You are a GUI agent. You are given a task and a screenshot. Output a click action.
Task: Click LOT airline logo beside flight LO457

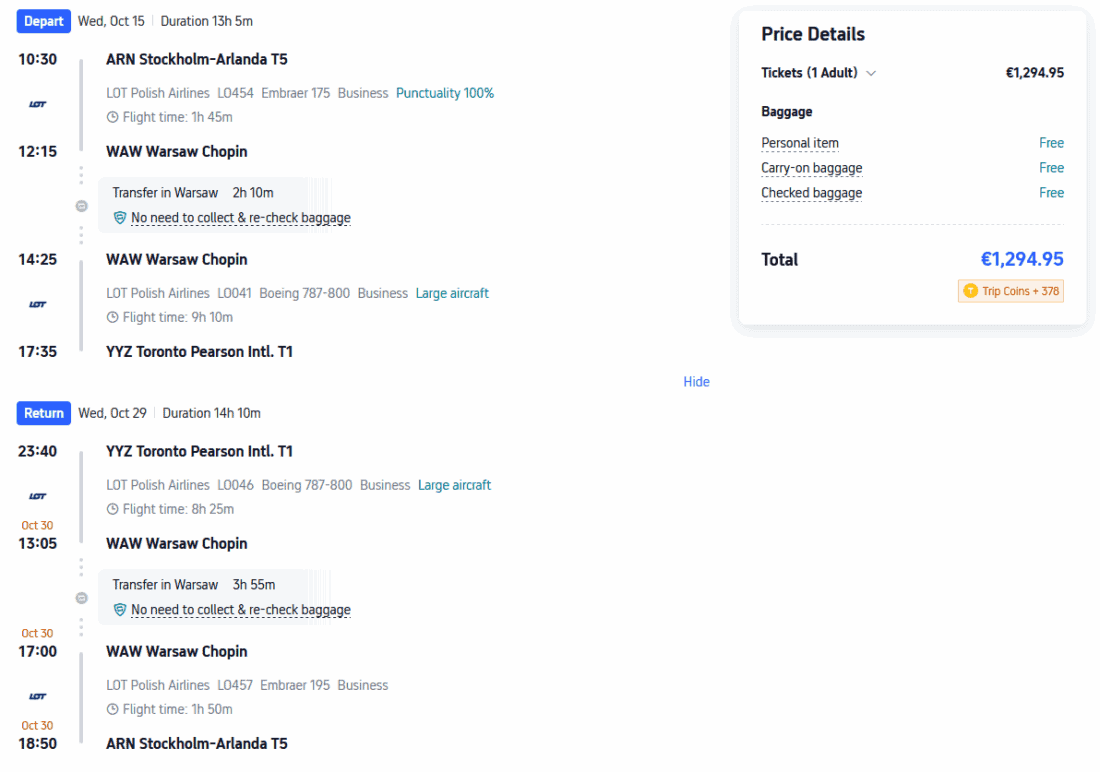click(38, 697)
